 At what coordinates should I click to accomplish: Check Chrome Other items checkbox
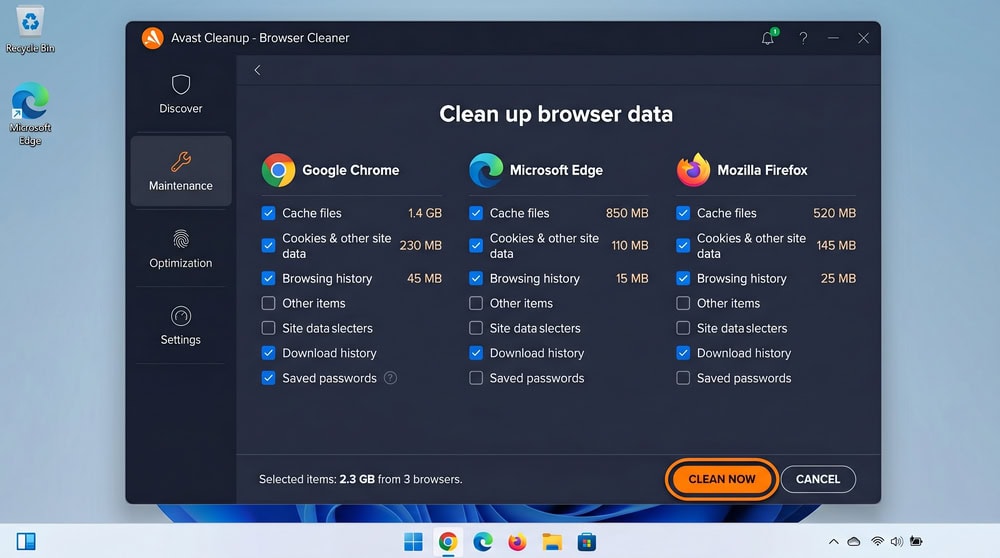[268, 303]
